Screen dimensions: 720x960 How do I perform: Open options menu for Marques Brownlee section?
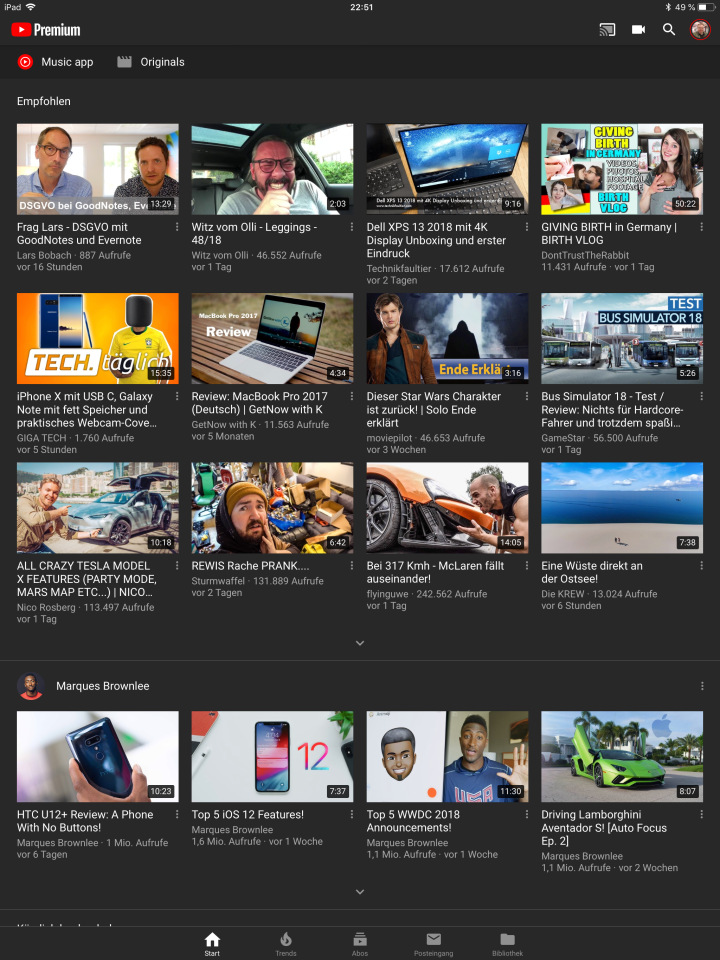(702, 686)
